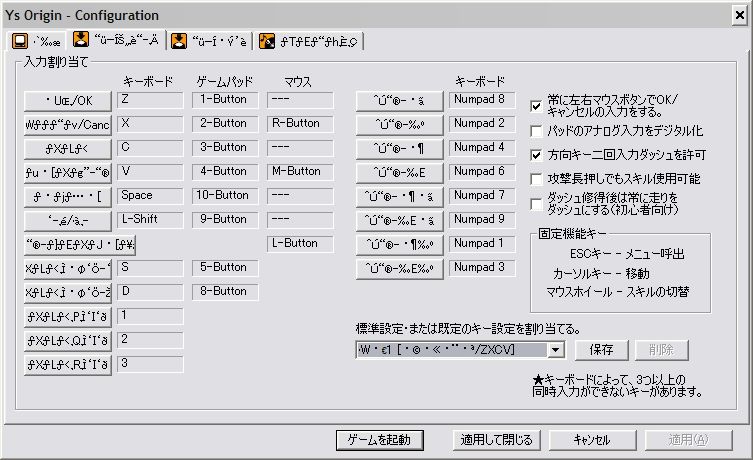Click the /Canc action button
Screen dimensions: 753x460
point(68,125)
